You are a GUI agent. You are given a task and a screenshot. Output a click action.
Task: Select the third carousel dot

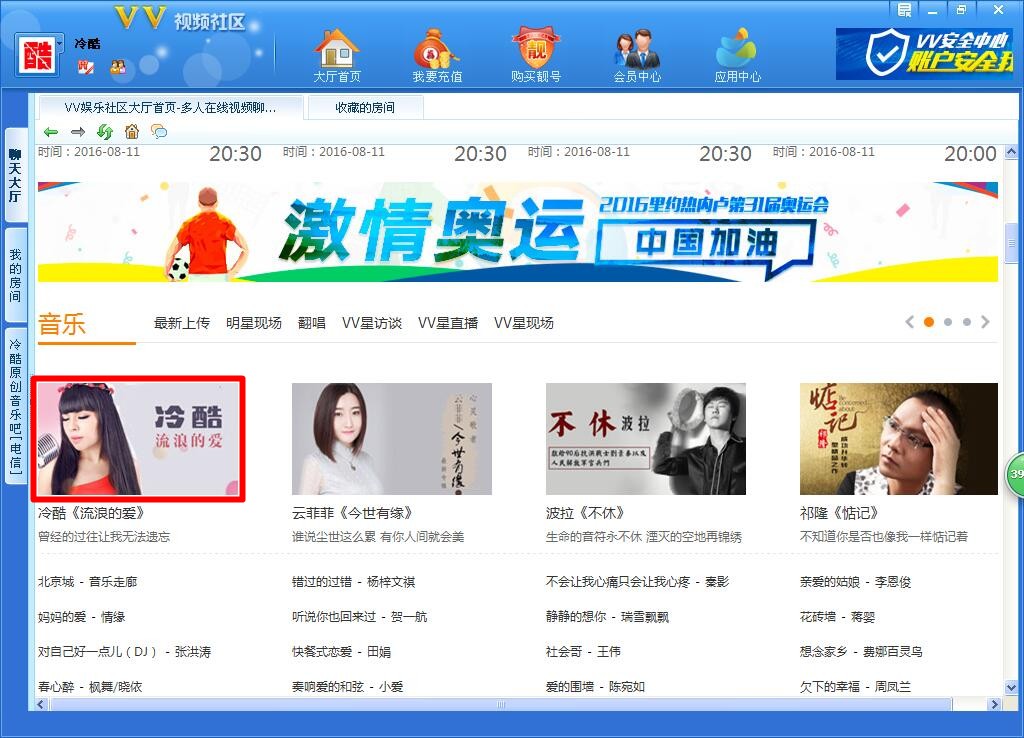coord(967,322)
